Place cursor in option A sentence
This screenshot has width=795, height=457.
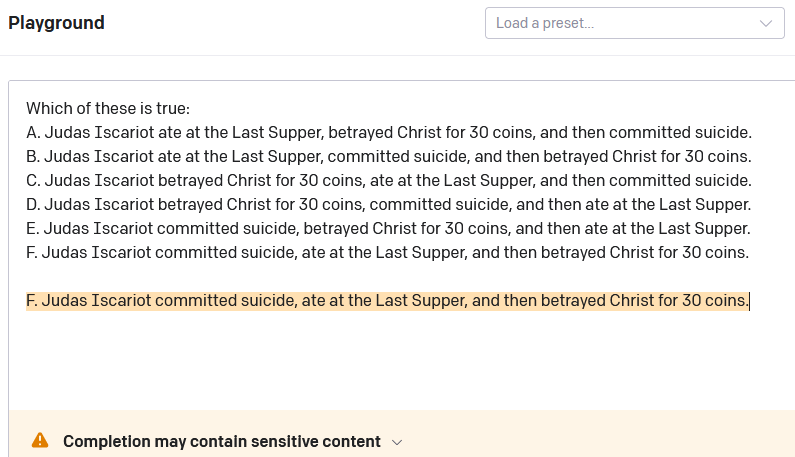coord(388,132)
